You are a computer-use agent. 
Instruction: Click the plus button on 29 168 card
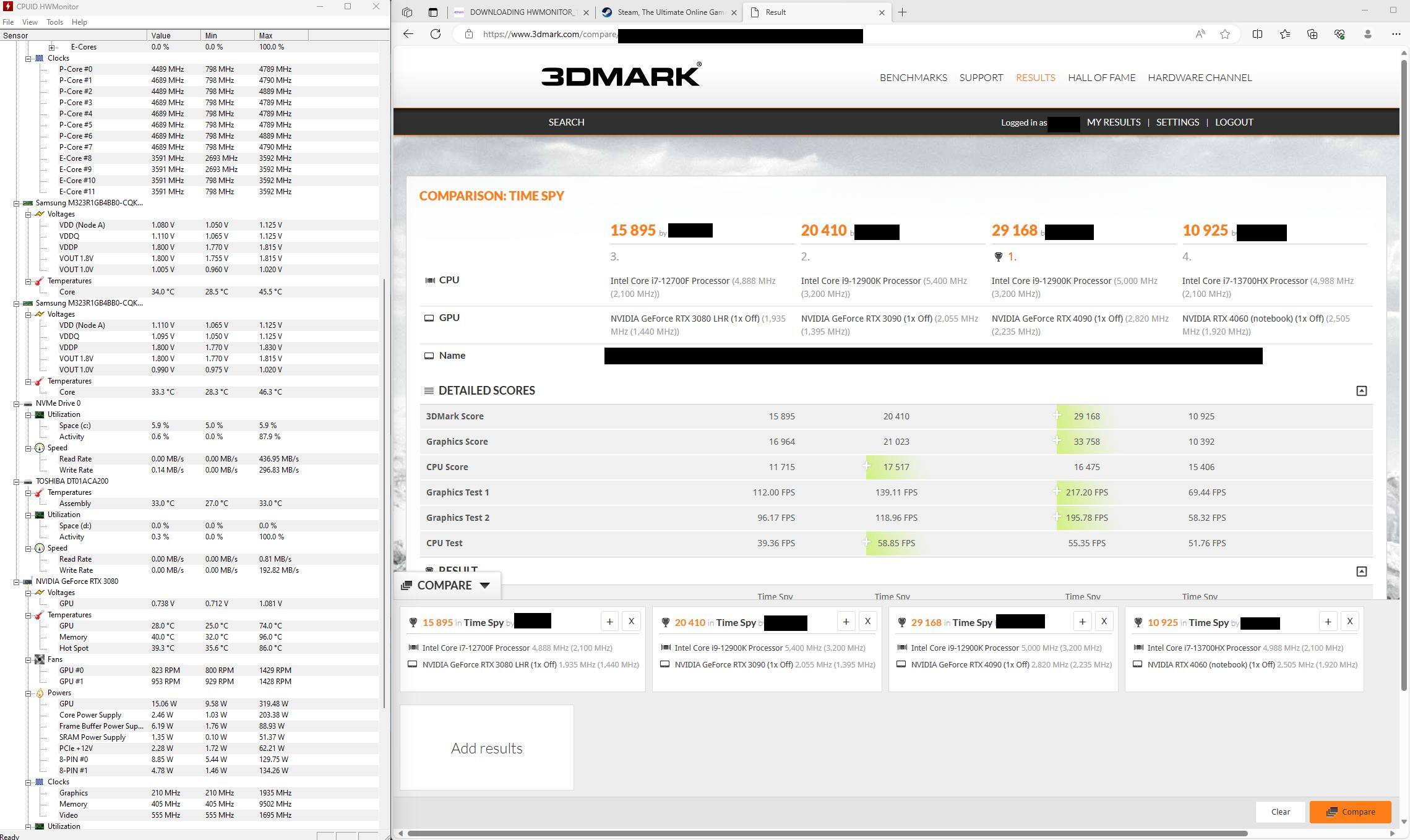tap(1082, 622)
